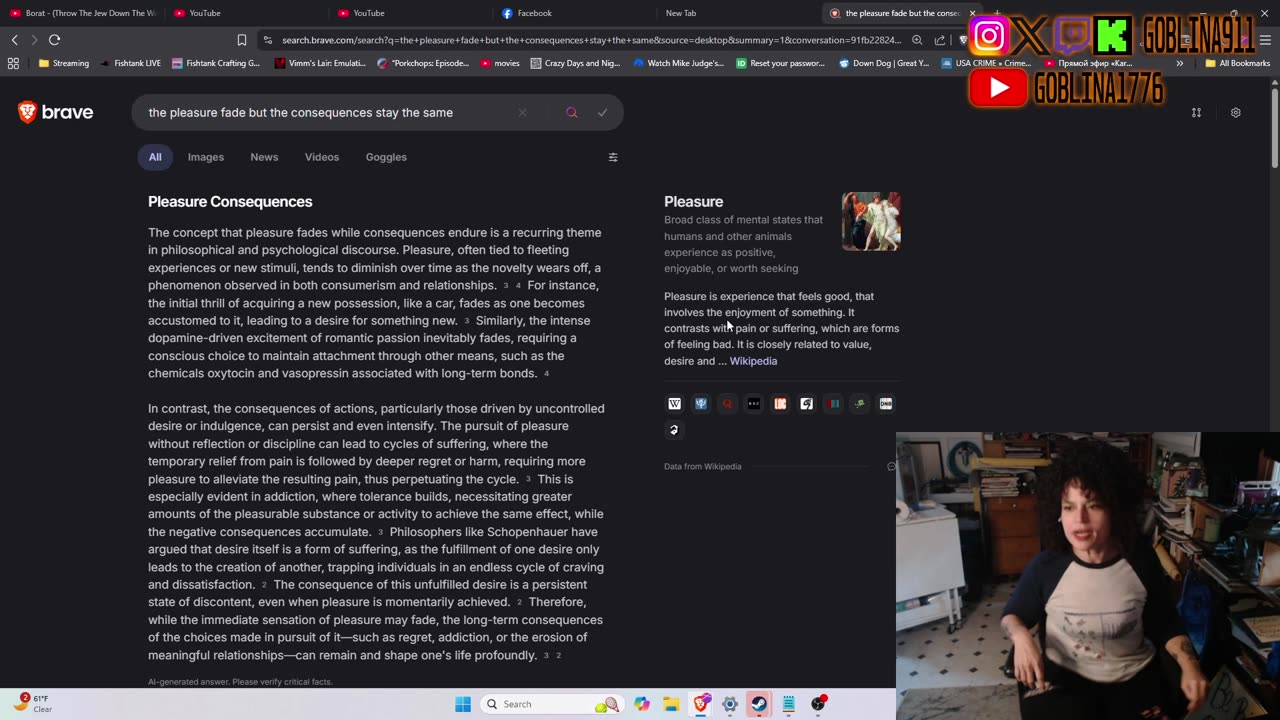
Task: Click the feedback icon beside Data from Wikipedia
Action: [x=892, y=467]
